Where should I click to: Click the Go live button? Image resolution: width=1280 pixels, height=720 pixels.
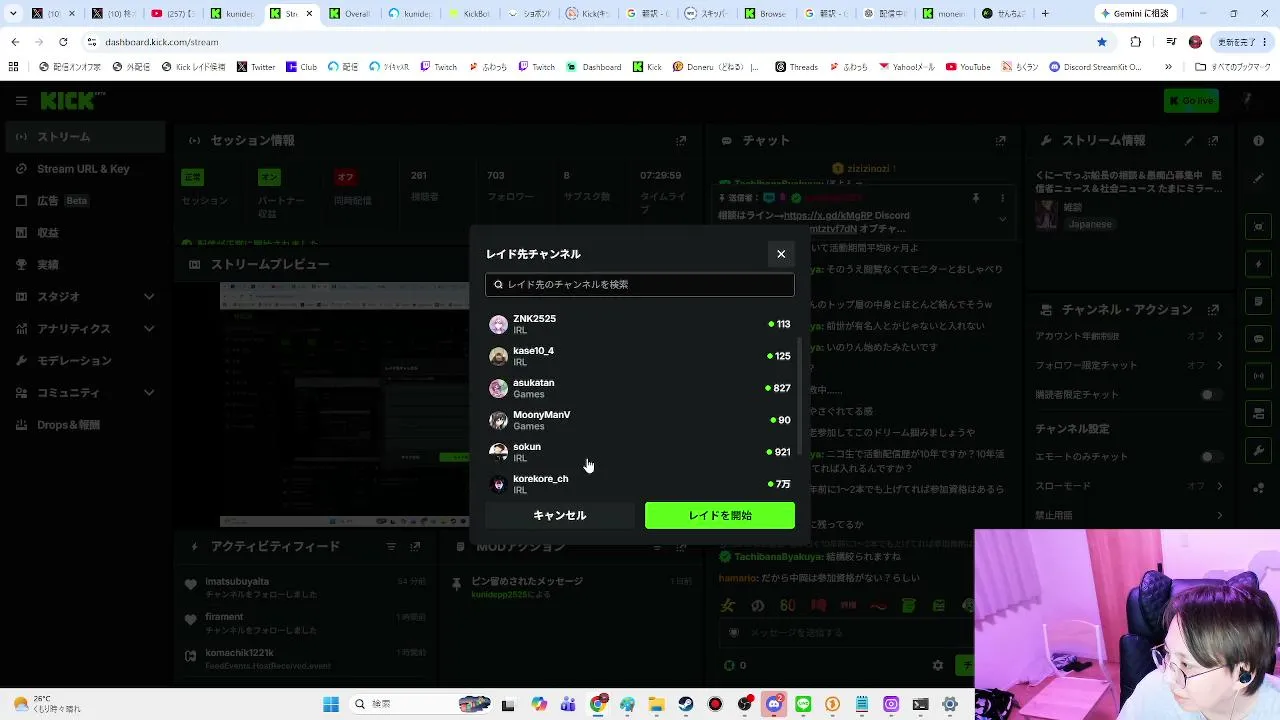[1191, 101]
